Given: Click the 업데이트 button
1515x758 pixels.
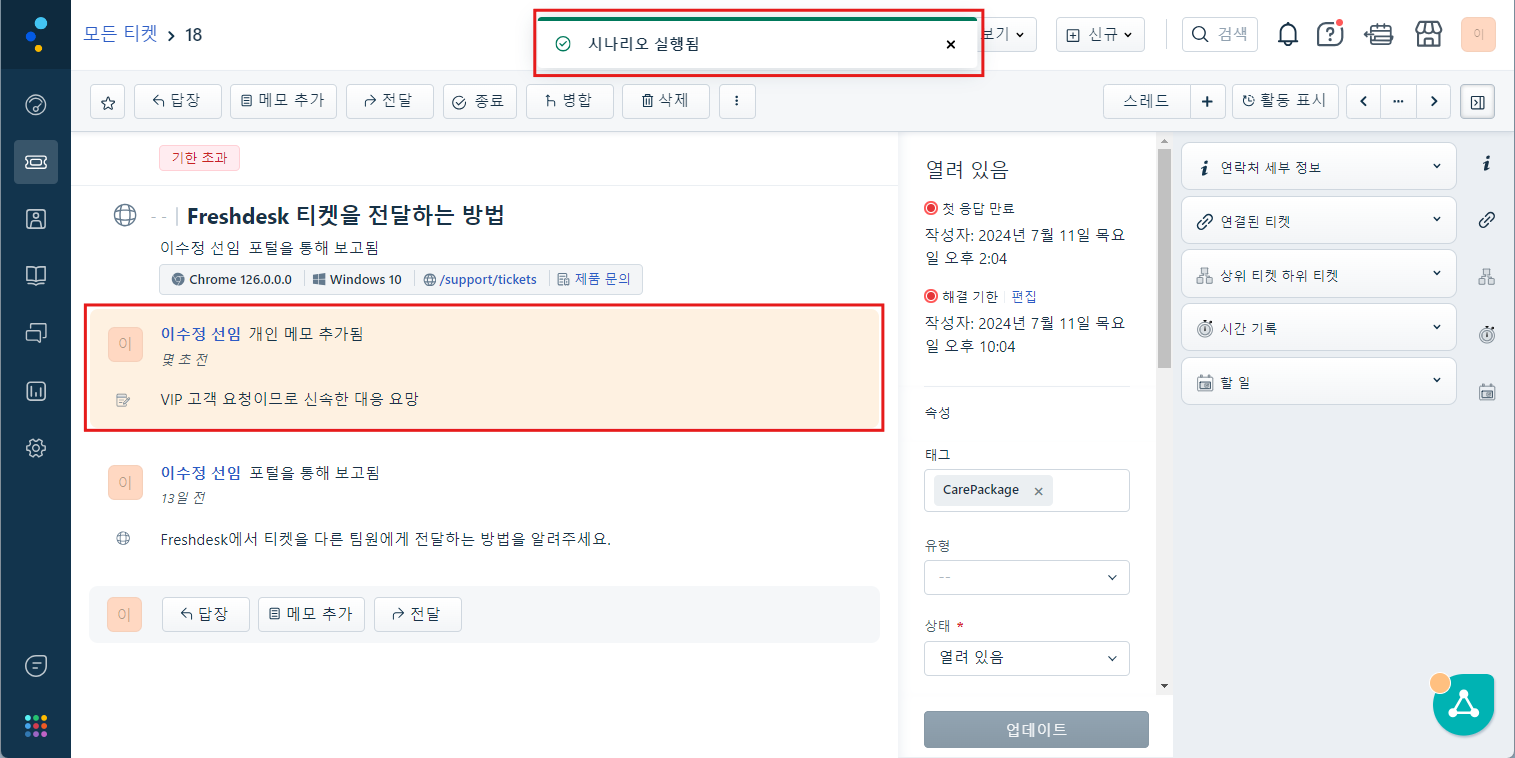Looking at the screenshot, I should (x=1036, y=729).
